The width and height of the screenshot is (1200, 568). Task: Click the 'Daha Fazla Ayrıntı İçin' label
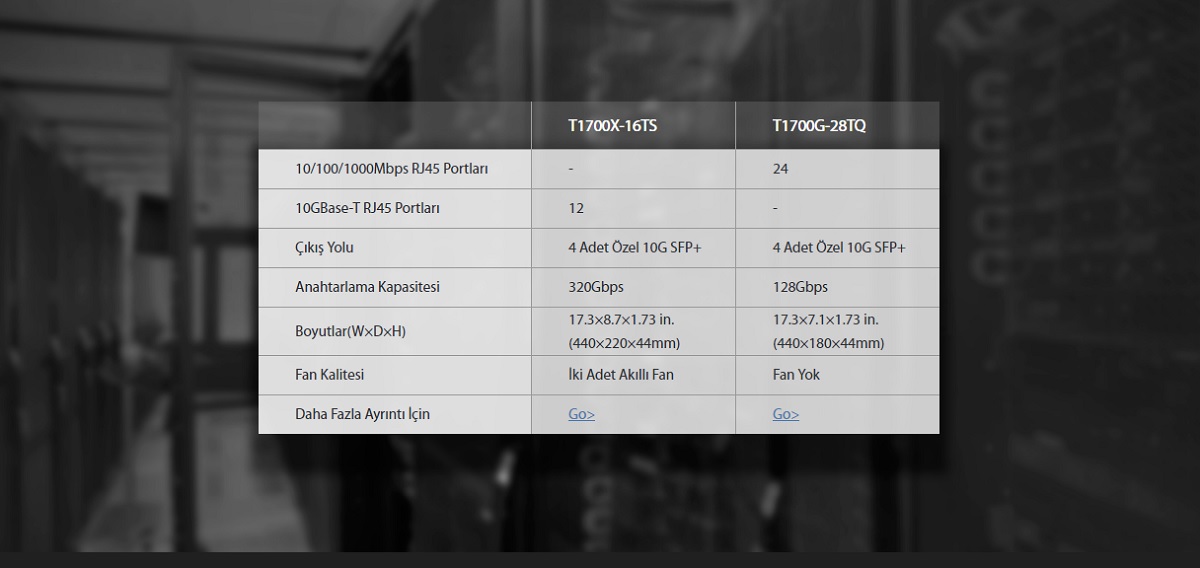pos(362,414)
